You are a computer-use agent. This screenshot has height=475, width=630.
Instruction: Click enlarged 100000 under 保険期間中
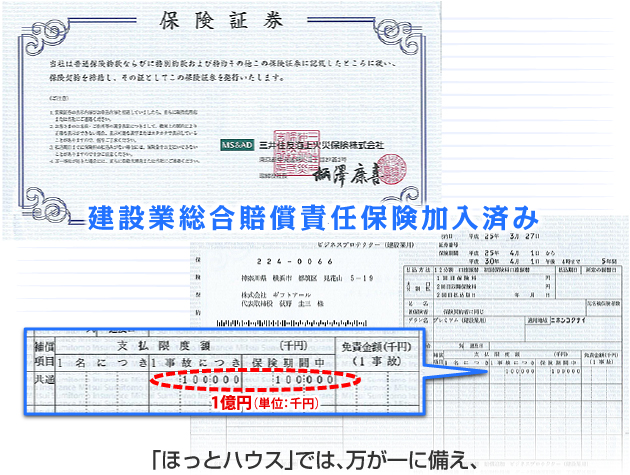tap(304, 379)
